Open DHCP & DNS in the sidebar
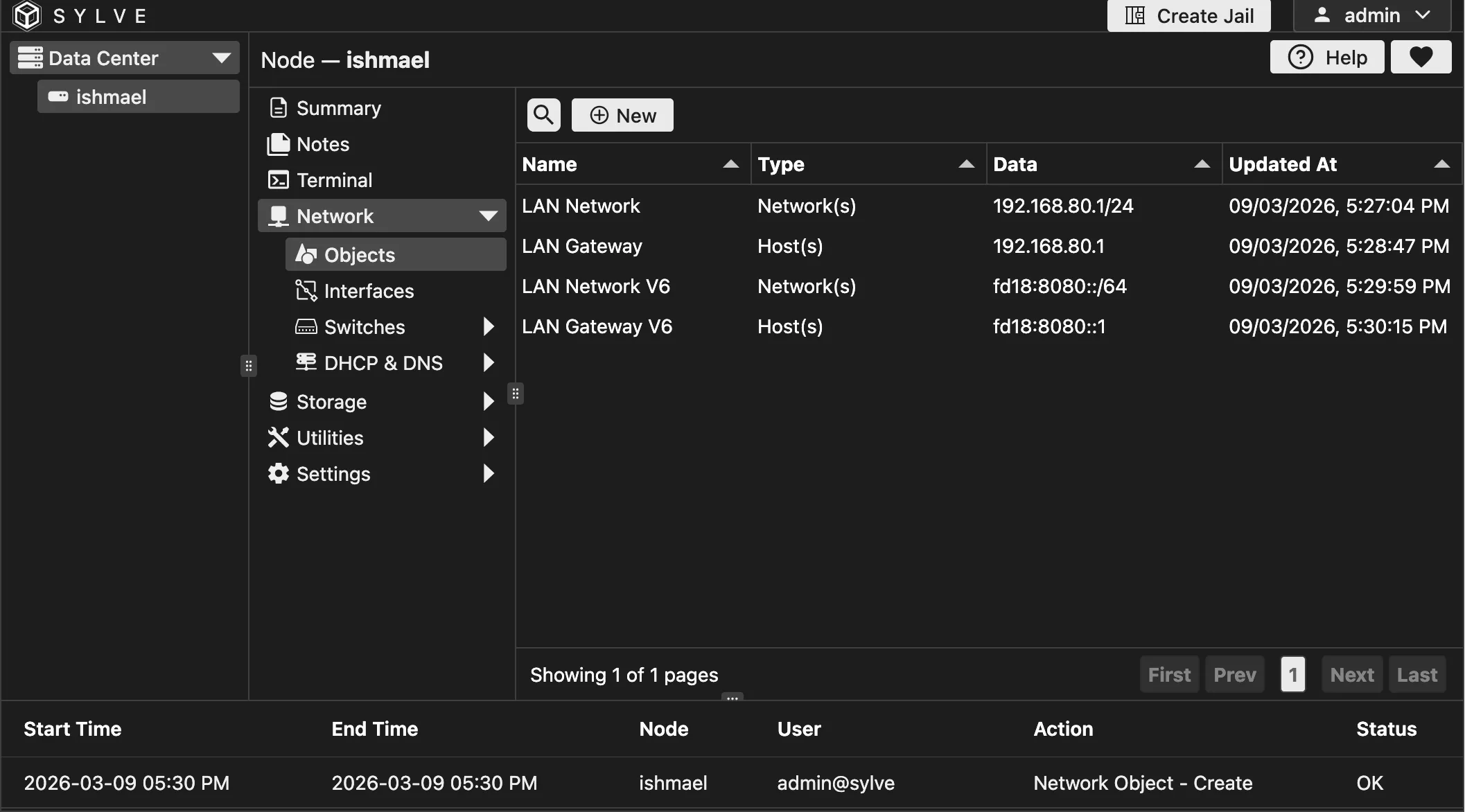The height and width of the screenshot is (812, 1465). pyautogui.click(x=383, y=362)
